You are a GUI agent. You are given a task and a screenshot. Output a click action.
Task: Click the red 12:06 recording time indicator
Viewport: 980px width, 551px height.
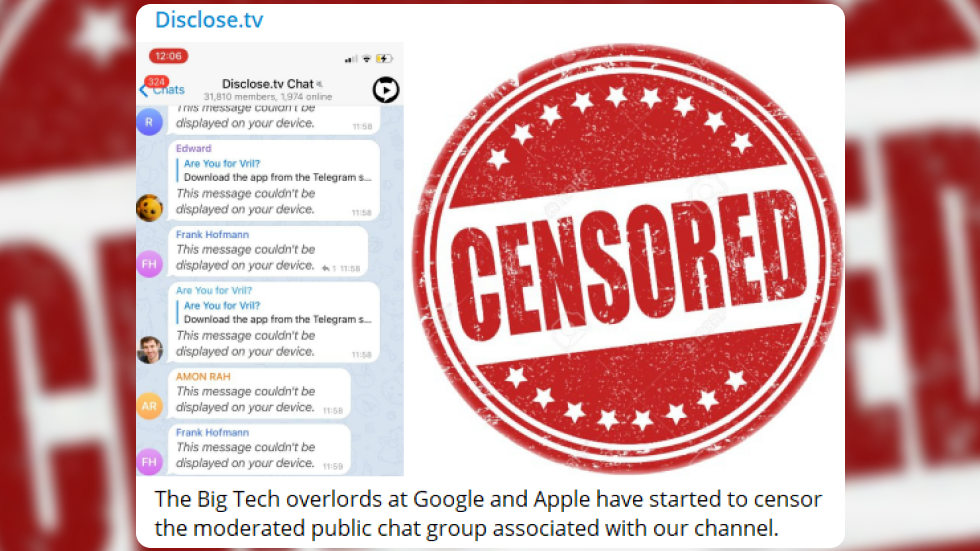(168, 56)
